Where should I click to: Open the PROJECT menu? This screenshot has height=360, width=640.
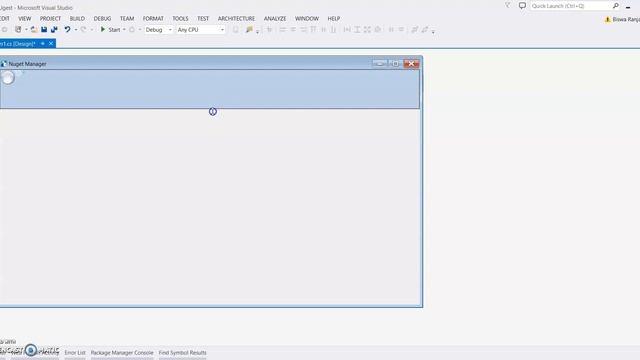pos(50,18)
